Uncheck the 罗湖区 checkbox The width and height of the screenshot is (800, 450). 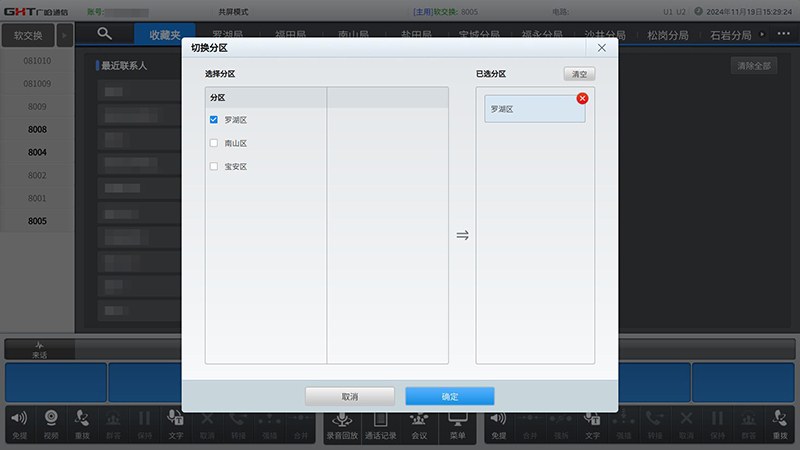point(214,120)
